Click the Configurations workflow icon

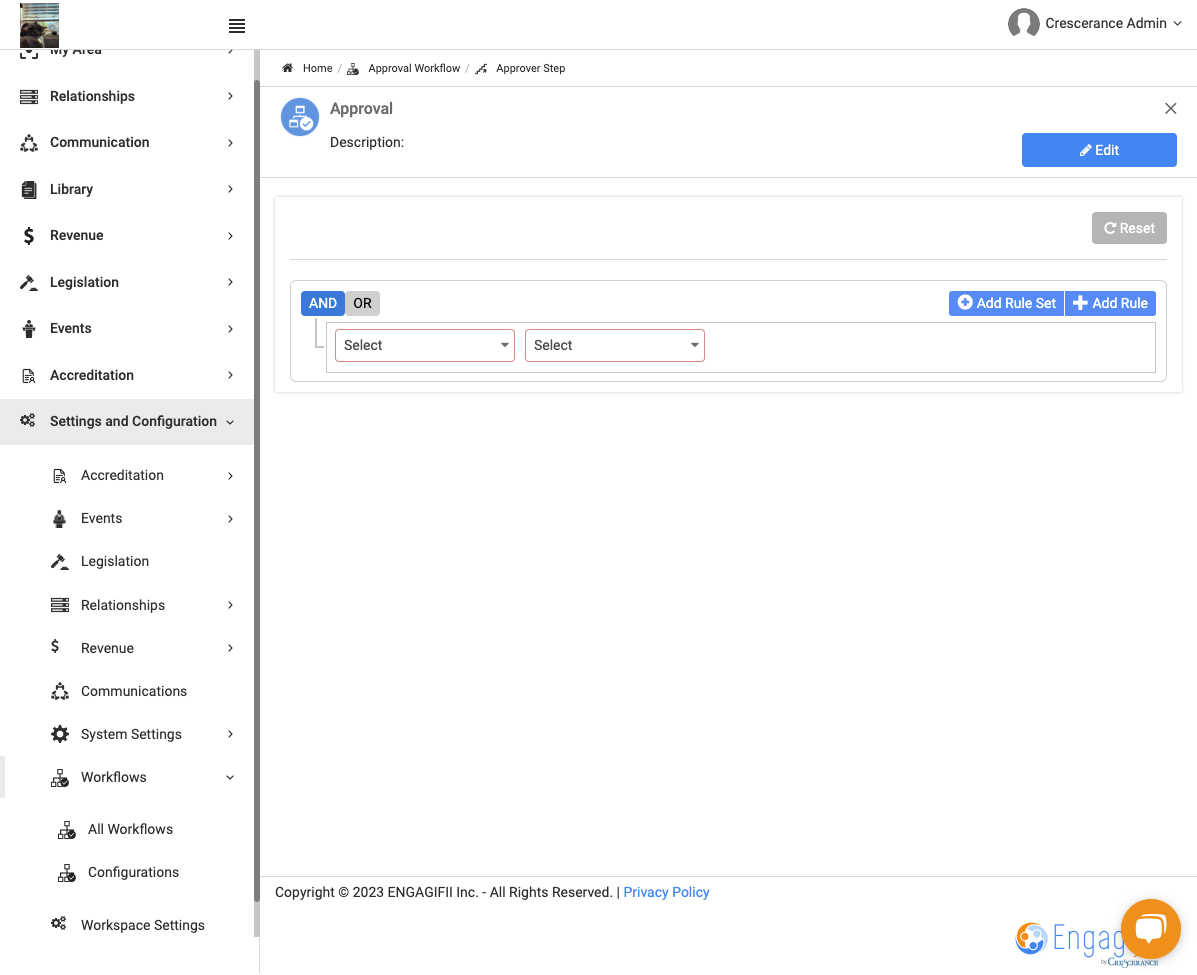[66, 873]
